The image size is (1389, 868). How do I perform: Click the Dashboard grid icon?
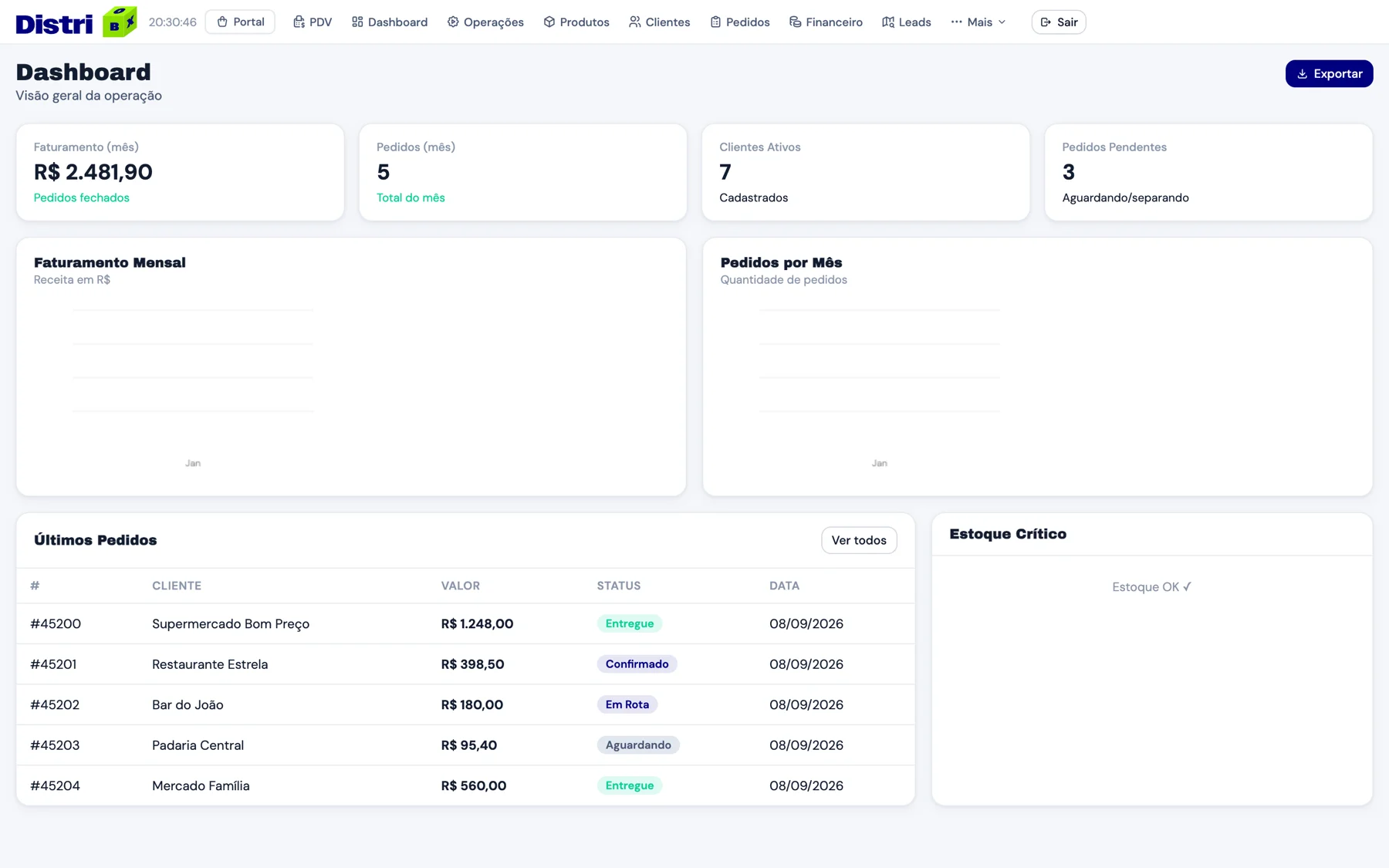(357, 22)
